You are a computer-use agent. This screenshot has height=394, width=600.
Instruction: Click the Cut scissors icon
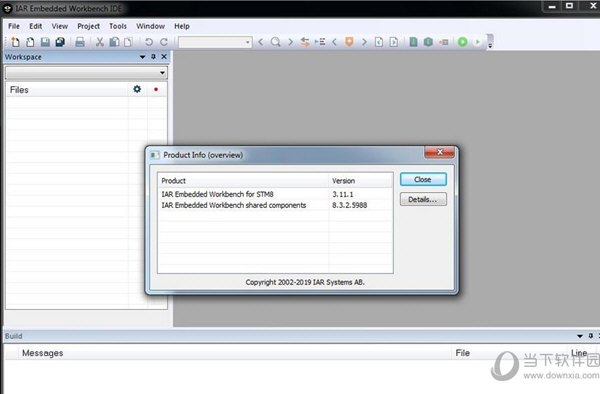pos(100,42)
